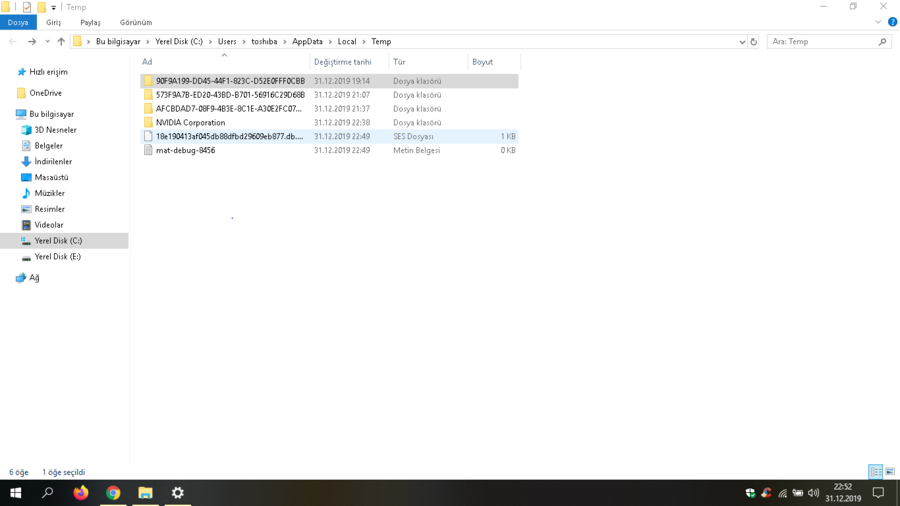This screenshot has width=900, height=506.
Task: Expand the ribbon with the chevron
Action: click(x=878, y=22)
